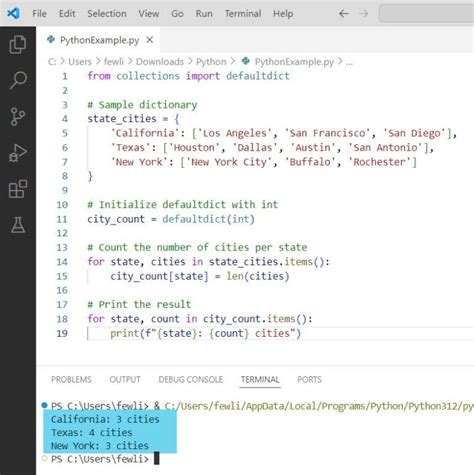The image size is (474, 475).
Task: Click the Python312 path link in terminal
Action: click(319, 406)
